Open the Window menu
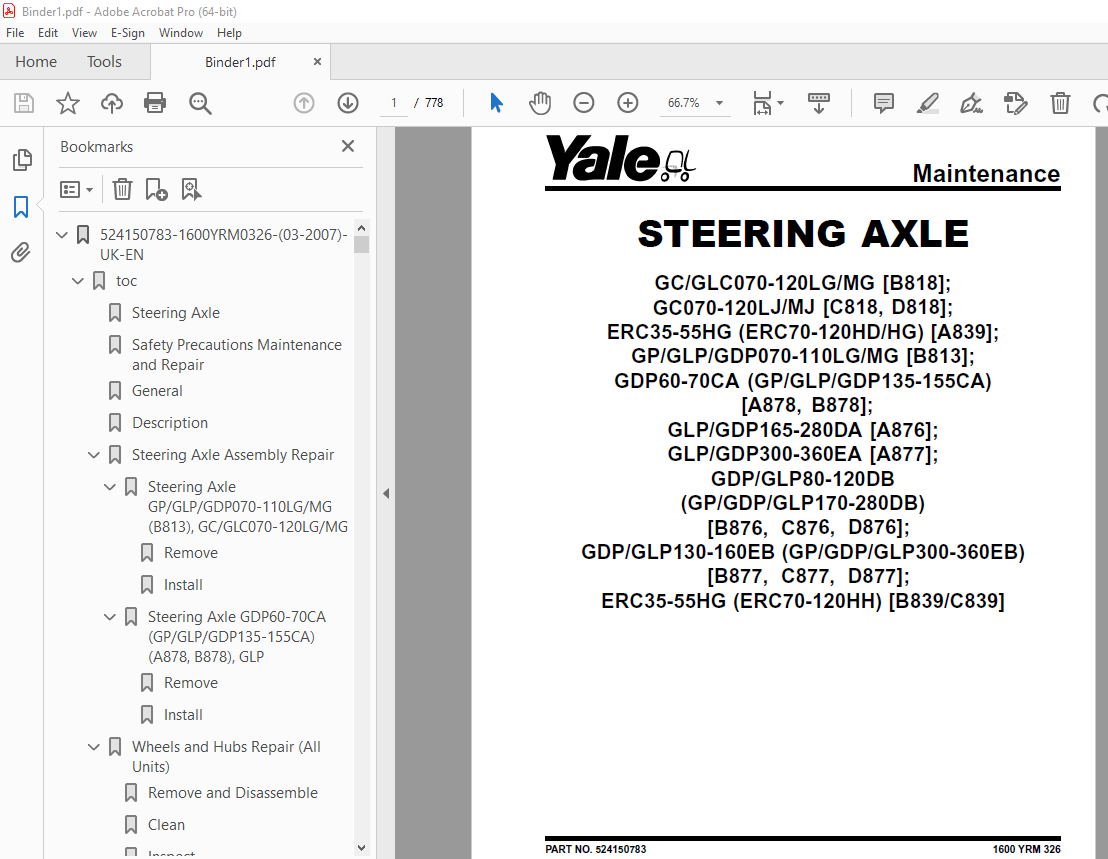This screenshot has width=1108, height=859. point(181,32)
